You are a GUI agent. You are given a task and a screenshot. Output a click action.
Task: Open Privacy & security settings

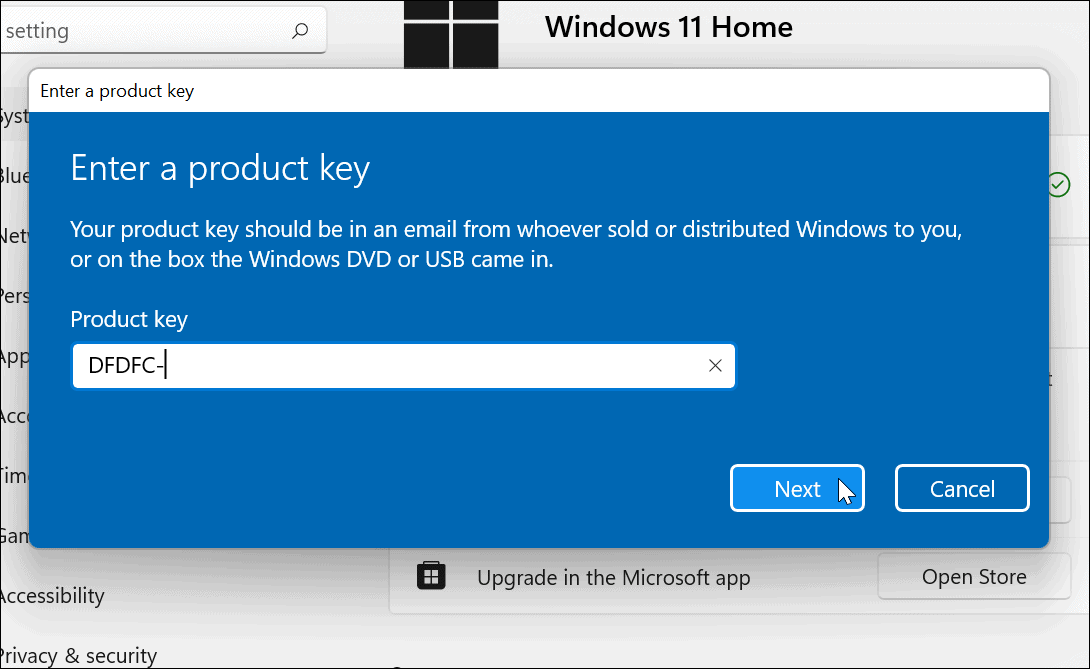[x=78, y=655]
